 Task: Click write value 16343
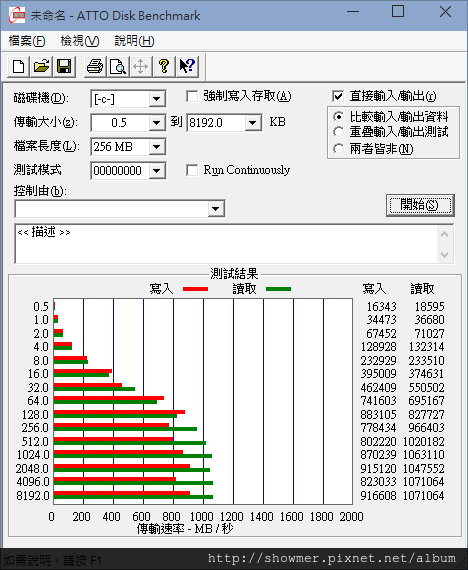[381, 306]
